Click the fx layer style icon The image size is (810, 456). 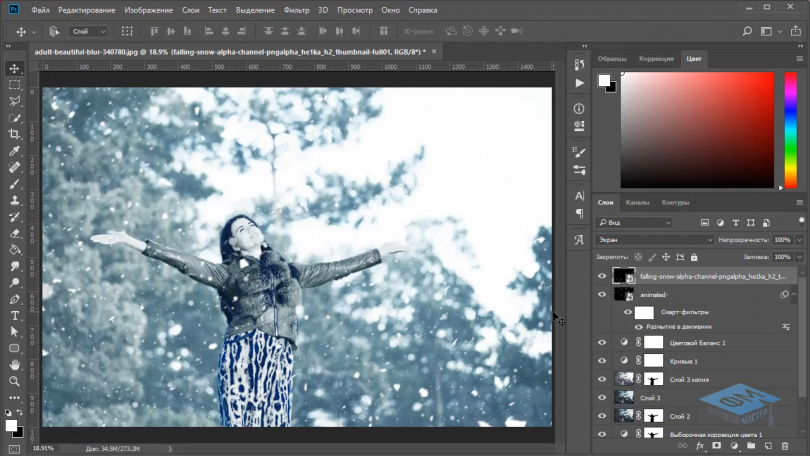coord(701,446)
